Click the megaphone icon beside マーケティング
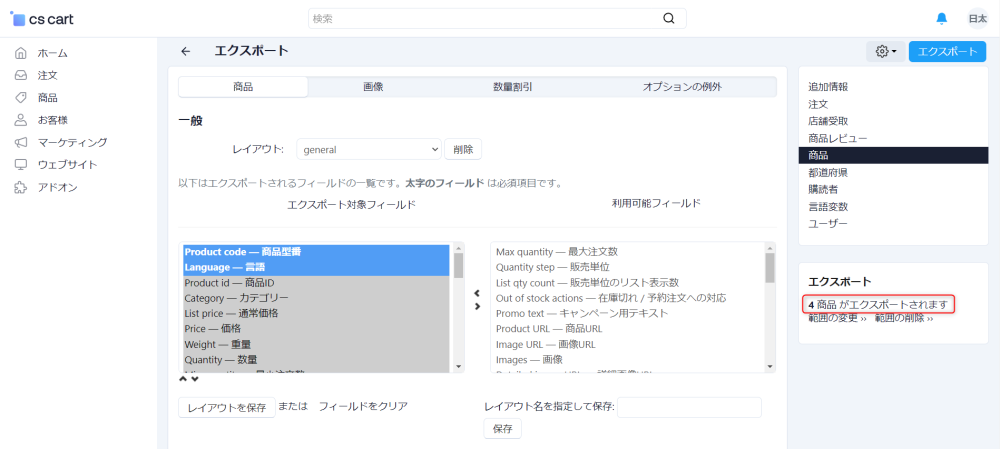This screenshot has height=449, width=1000. point(21,142)
